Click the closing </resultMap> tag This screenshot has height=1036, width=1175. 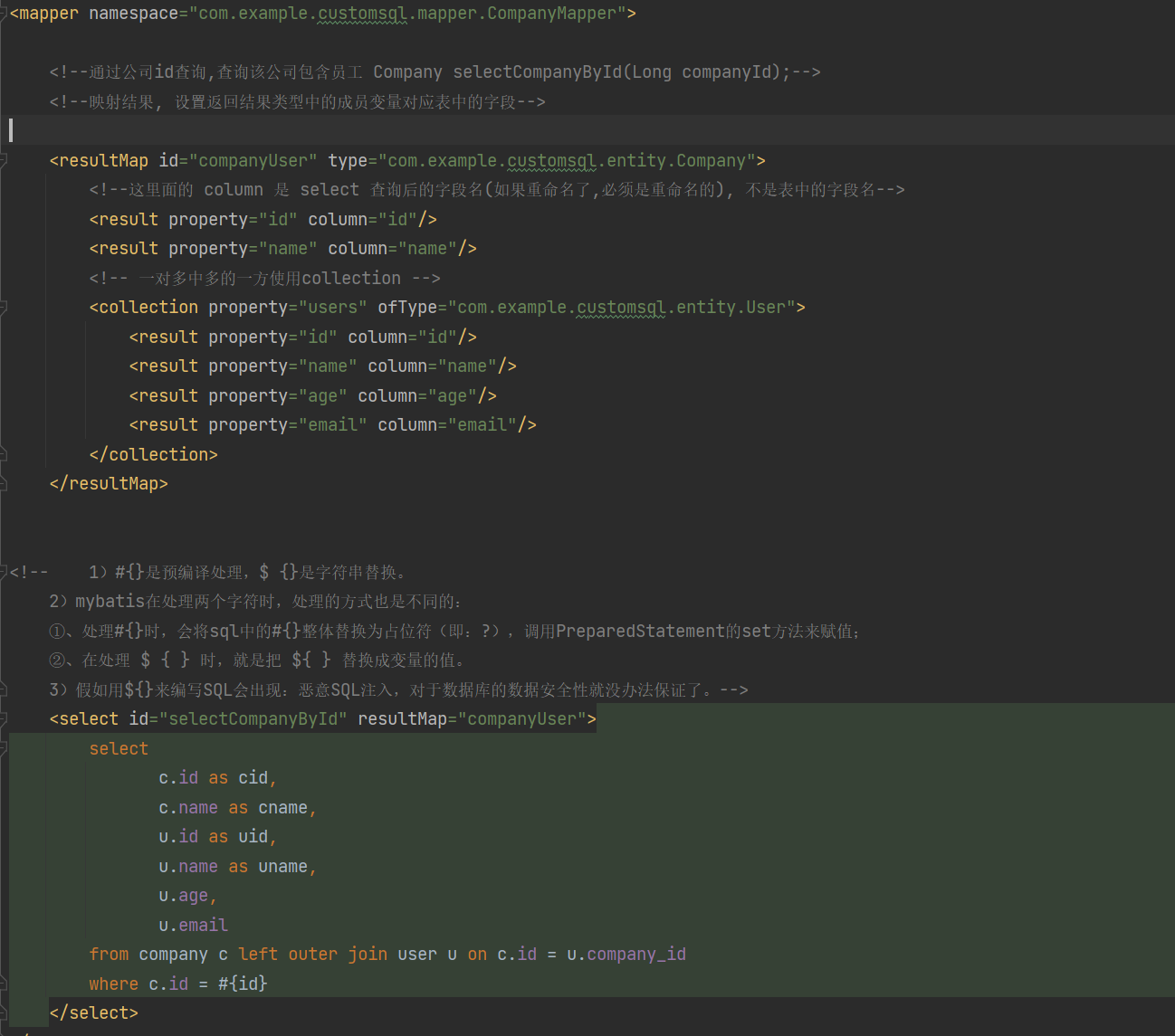pos(109,484)
